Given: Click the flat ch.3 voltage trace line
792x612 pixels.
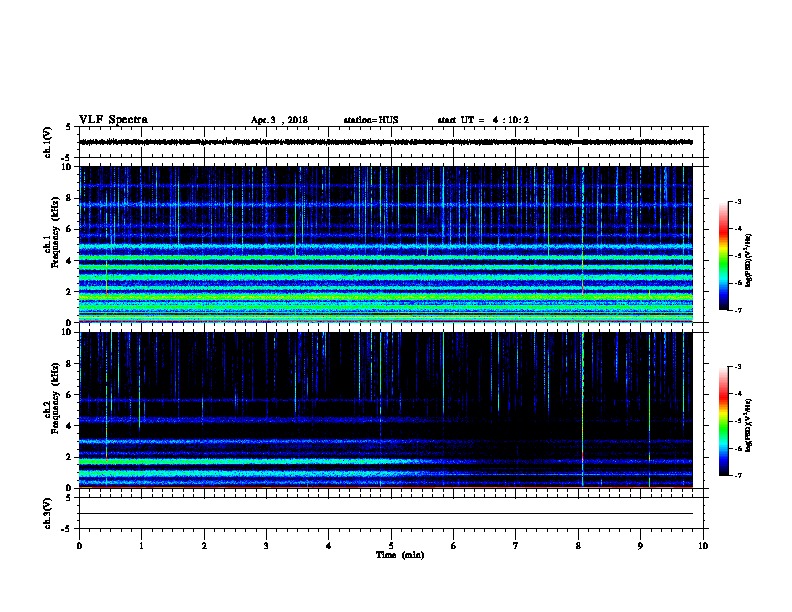Looking at the screenshot, I should (x=386, y=514).
